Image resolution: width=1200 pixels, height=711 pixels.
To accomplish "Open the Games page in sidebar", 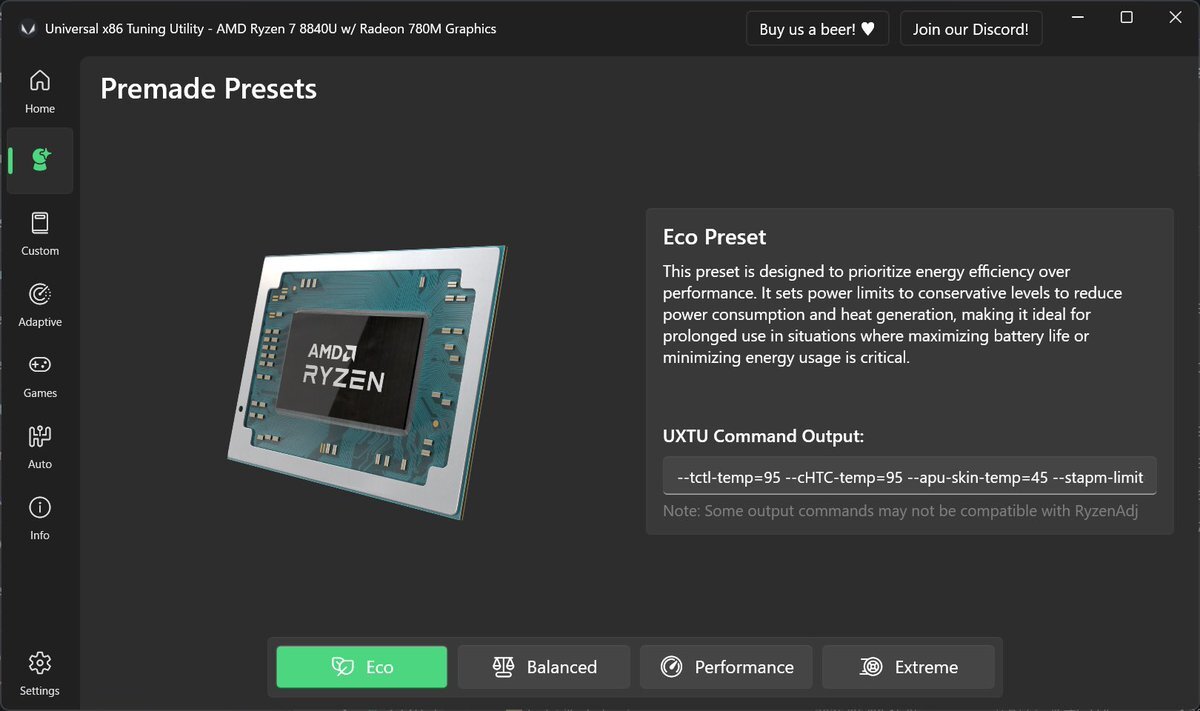I will click(40, 375).
